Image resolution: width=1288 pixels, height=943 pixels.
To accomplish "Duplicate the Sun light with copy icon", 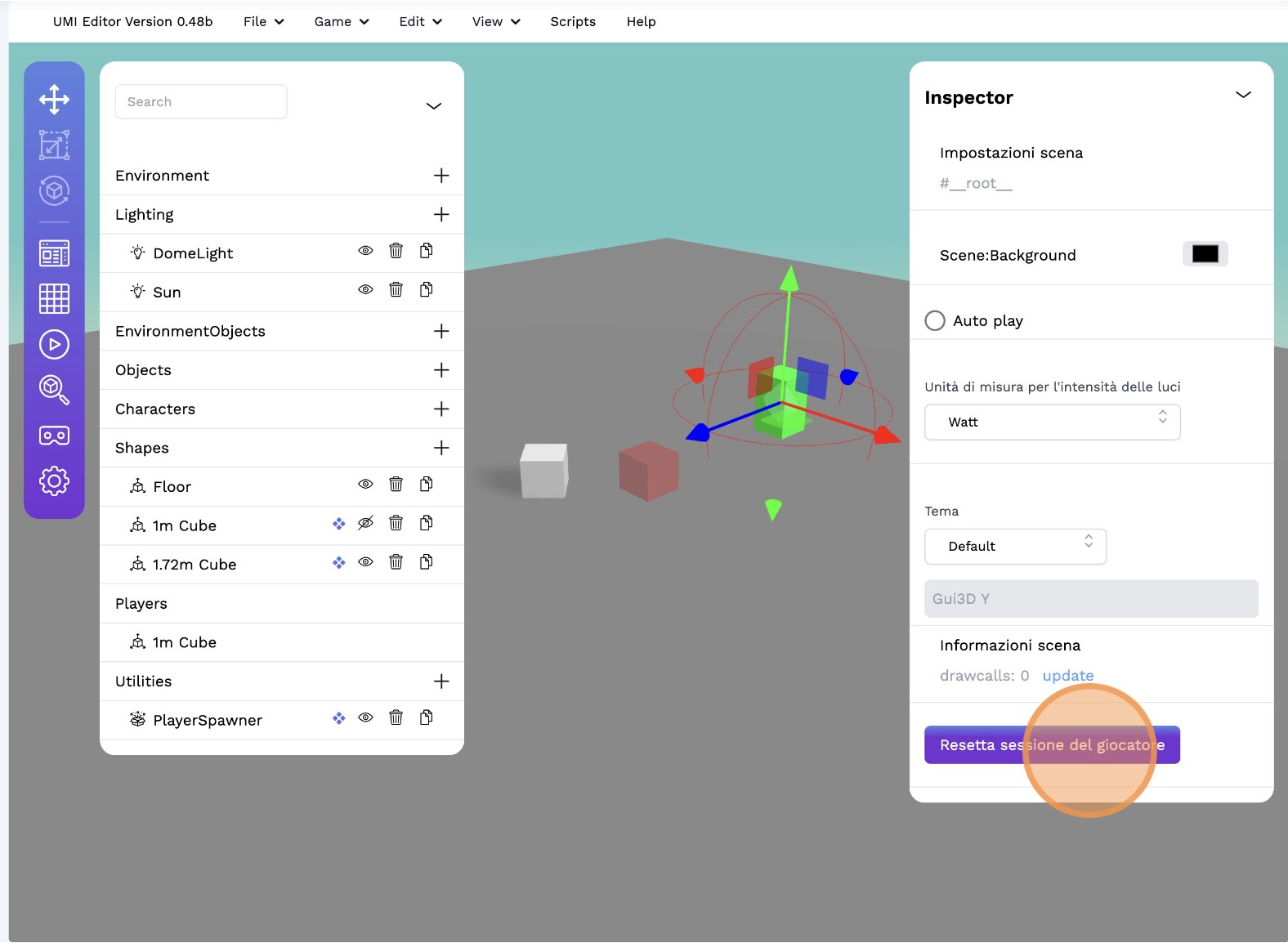I will pos(426,290).
